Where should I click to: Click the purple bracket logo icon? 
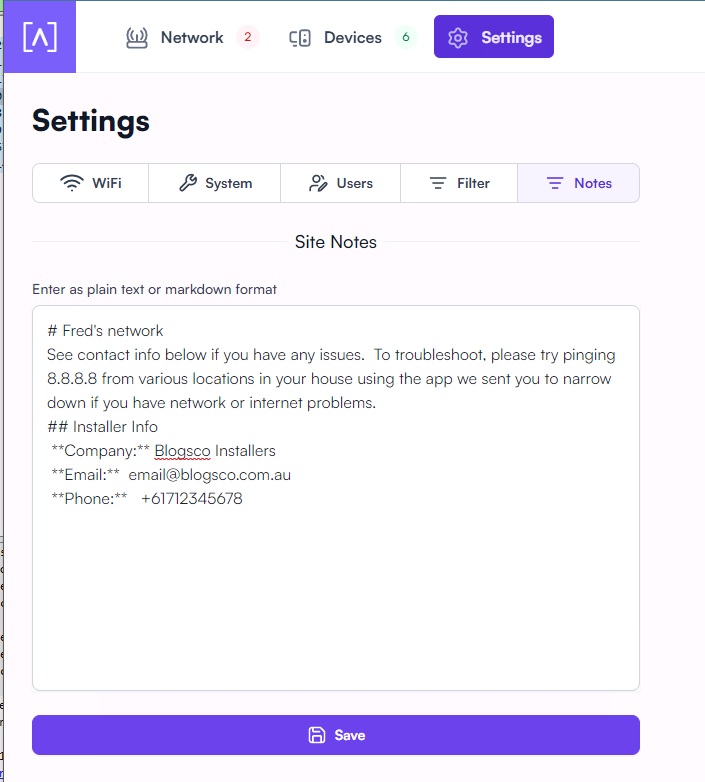[40, 37]
